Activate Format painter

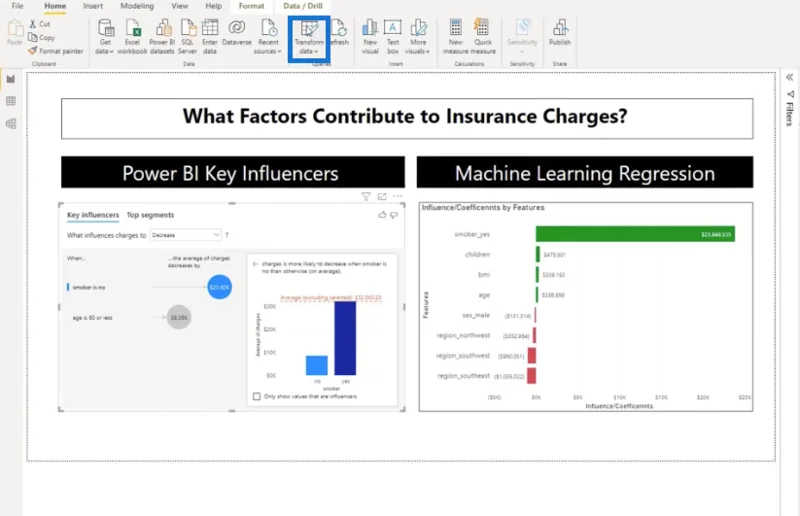[x=56, y=51]
